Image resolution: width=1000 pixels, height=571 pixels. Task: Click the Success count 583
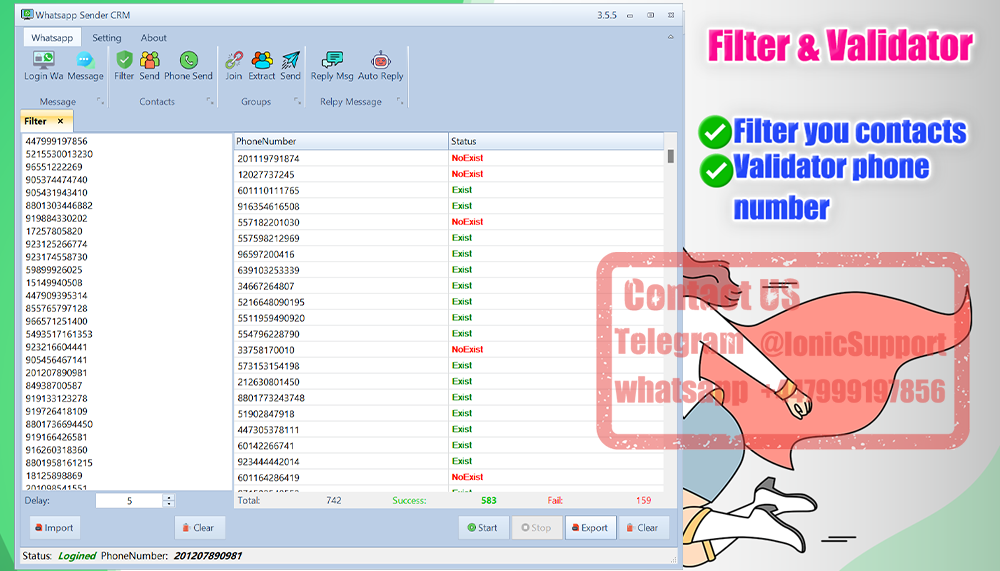[489, 501]
